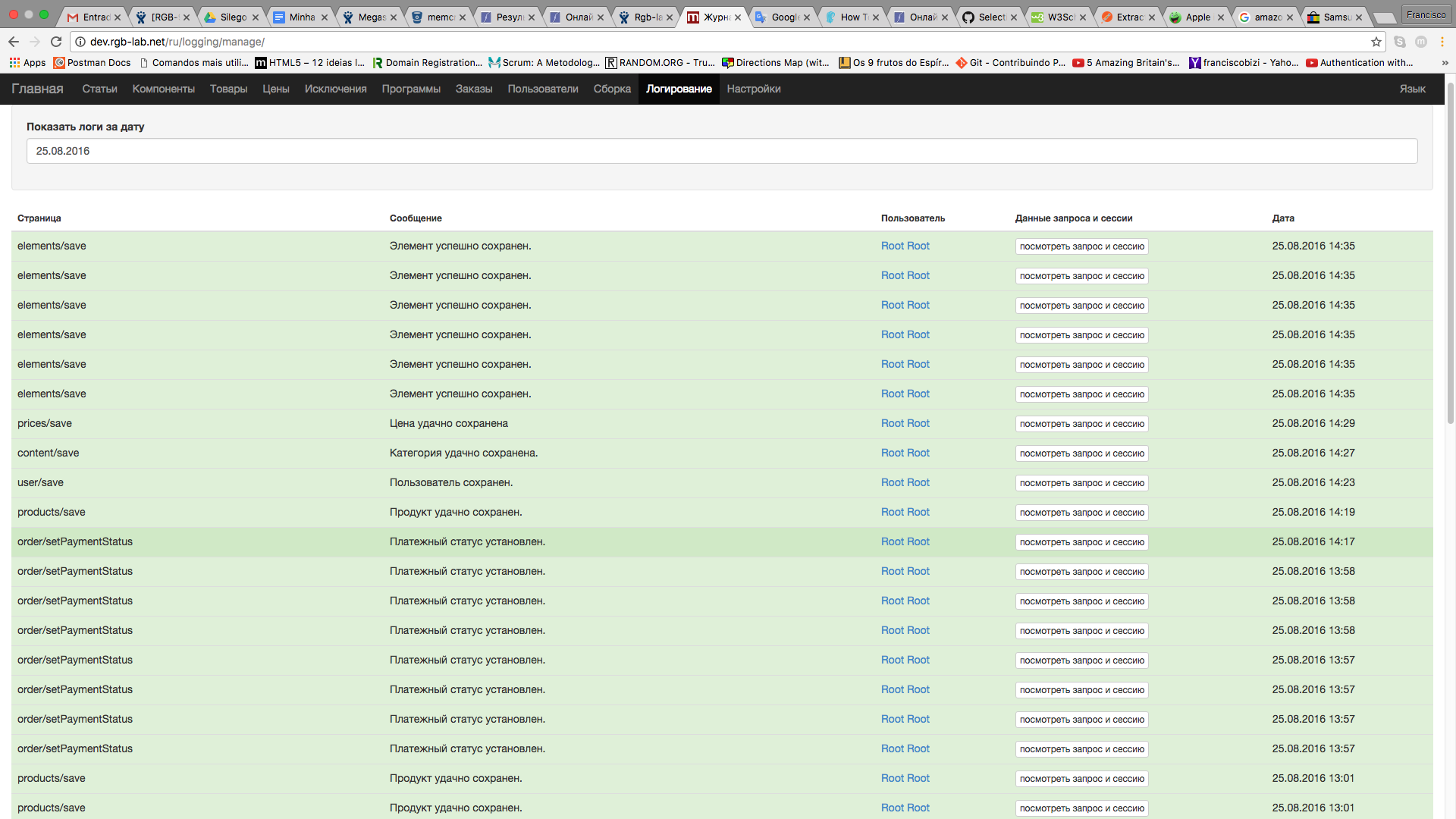Open the Настройки menu item
The width and height of the screenshot is (1456, 819).
tap(753, 89)
